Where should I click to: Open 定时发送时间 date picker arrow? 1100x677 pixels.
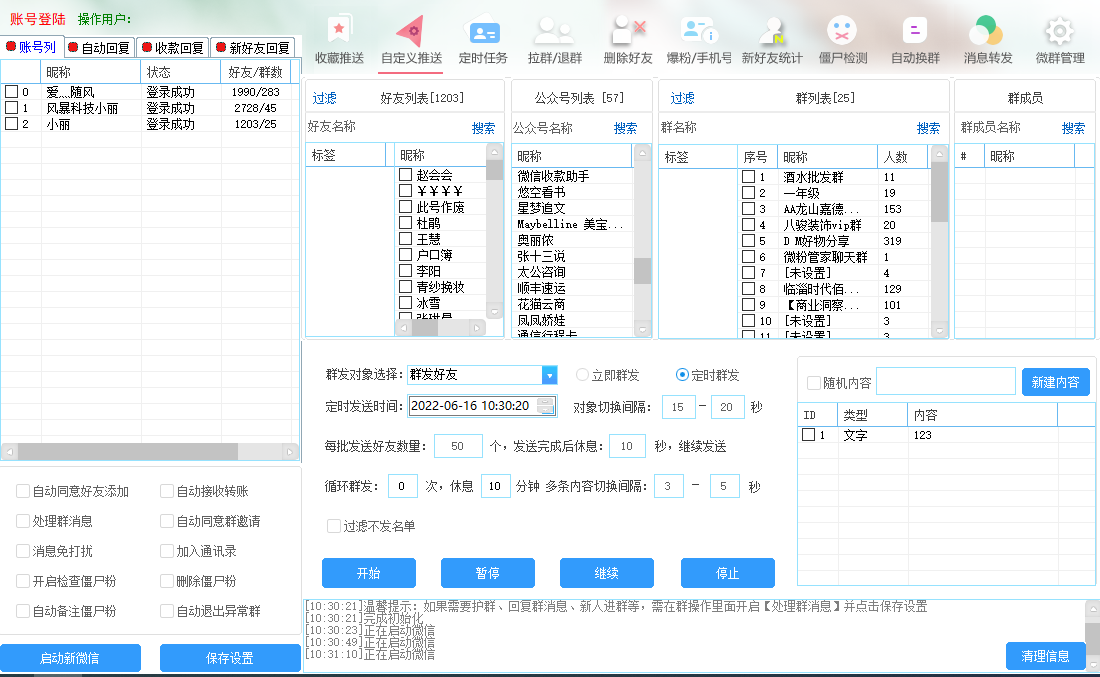[546, 406]
